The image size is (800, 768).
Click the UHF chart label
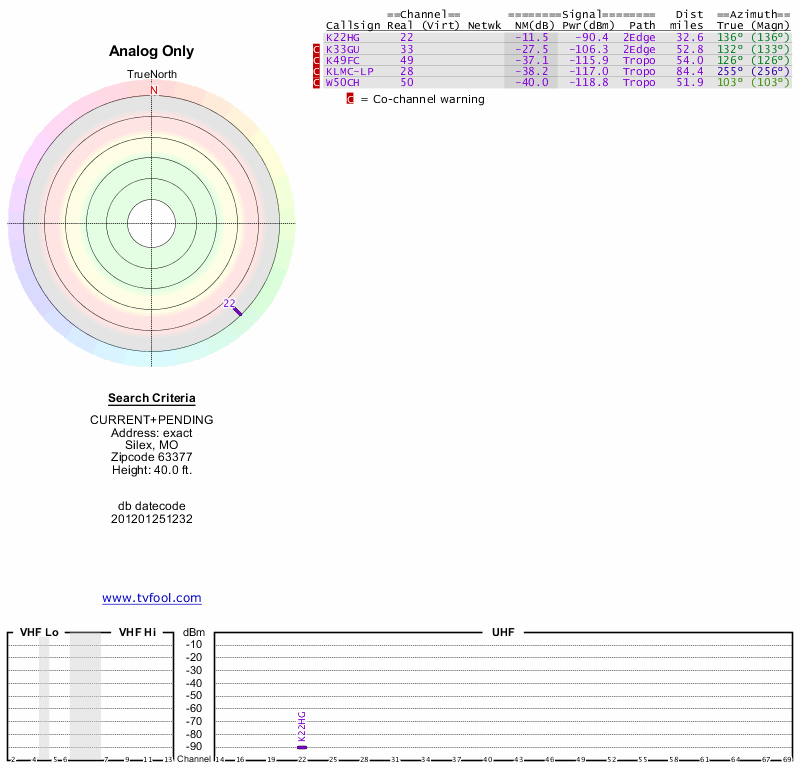click(x=503, y=632)
